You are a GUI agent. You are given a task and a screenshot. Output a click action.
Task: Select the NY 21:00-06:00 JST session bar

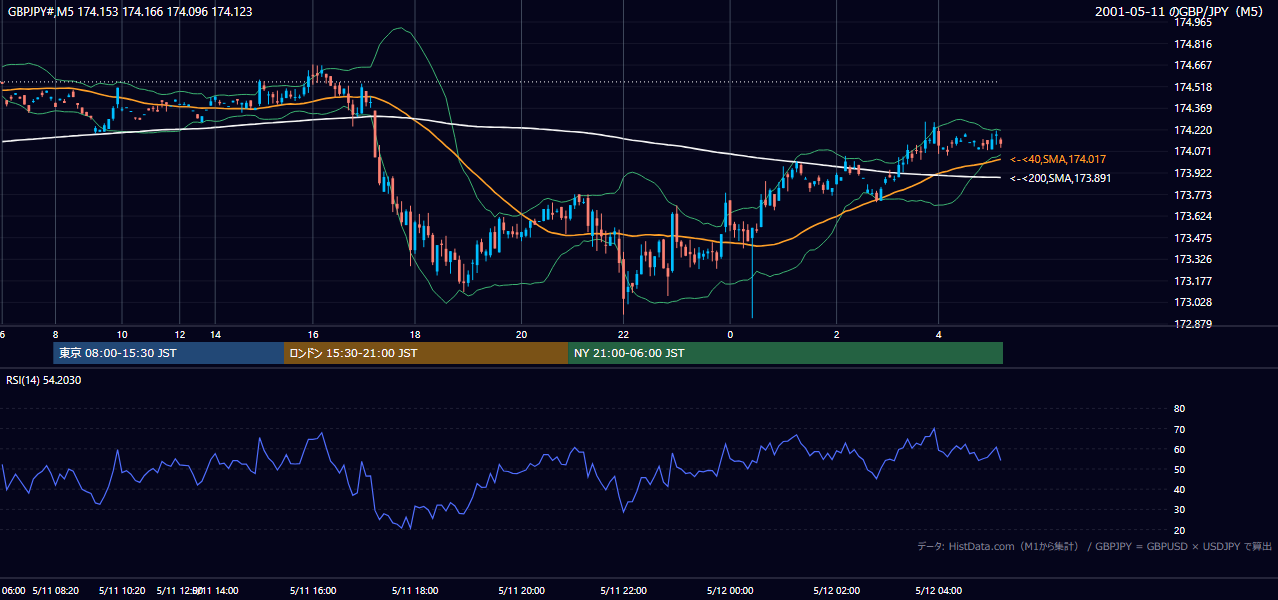pos(785,353)
